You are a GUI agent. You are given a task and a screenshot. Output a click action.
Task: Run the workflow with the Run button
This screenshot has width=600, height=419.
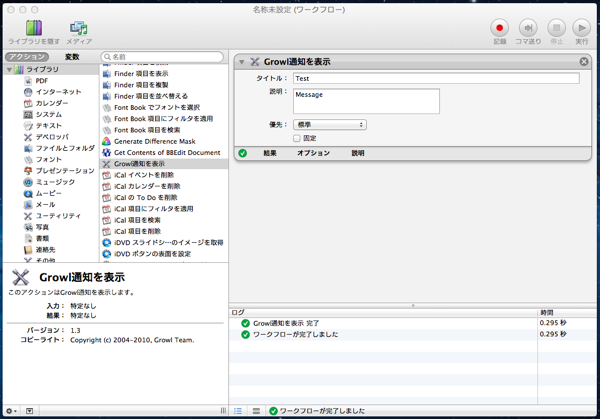click(x=582, y=28)
